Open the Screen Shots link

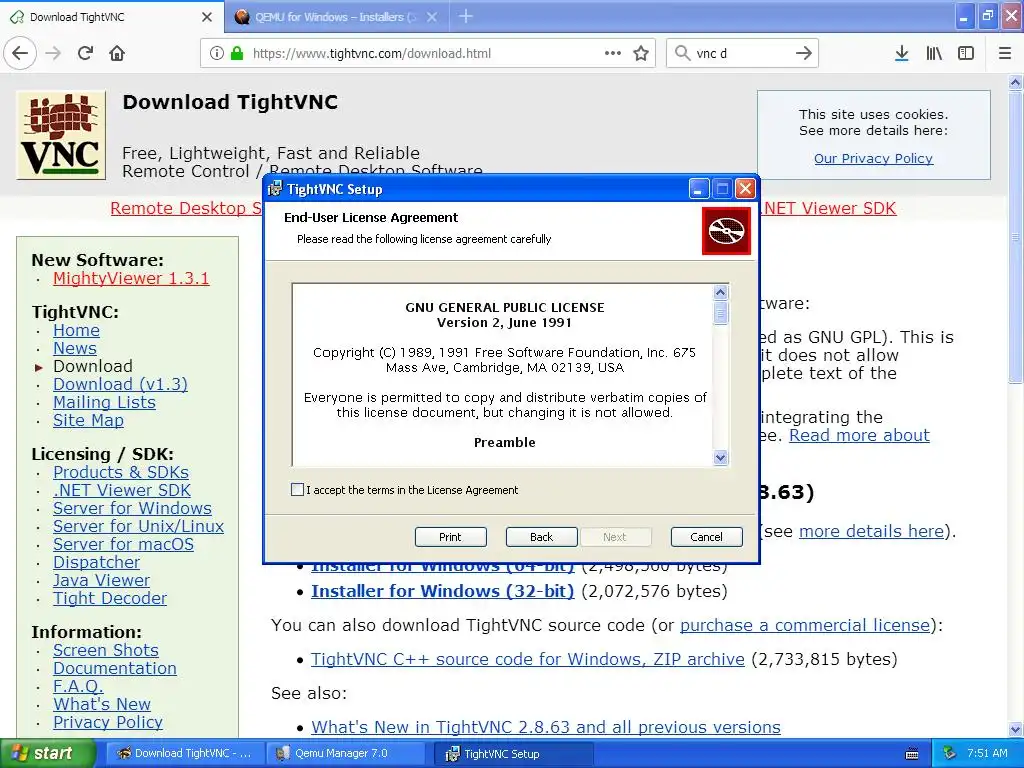(x=106, y=650)
